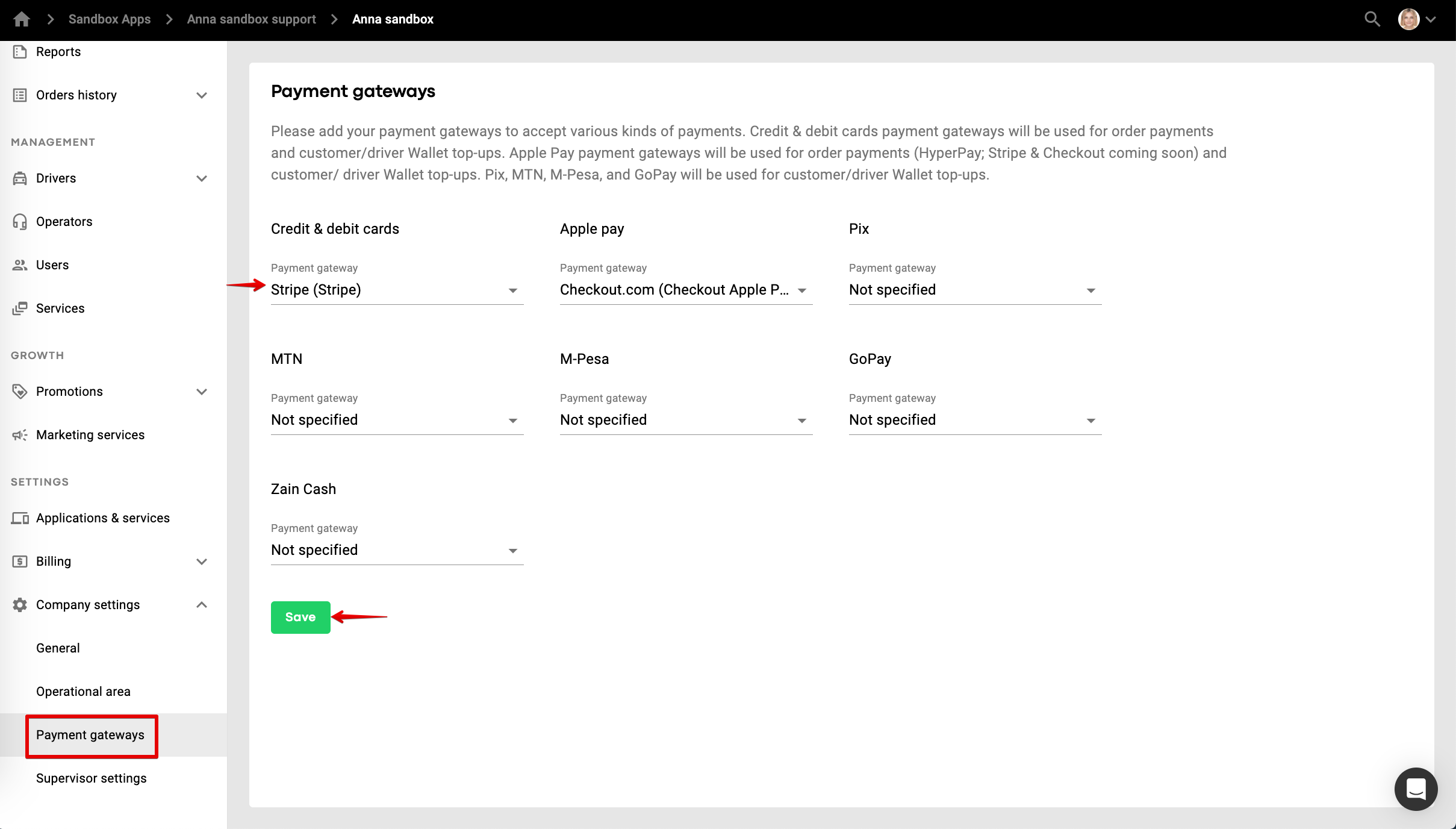Click the Operators headset icon
Image resolution: width=1456 pixels, height=829 pixels.
20,222
